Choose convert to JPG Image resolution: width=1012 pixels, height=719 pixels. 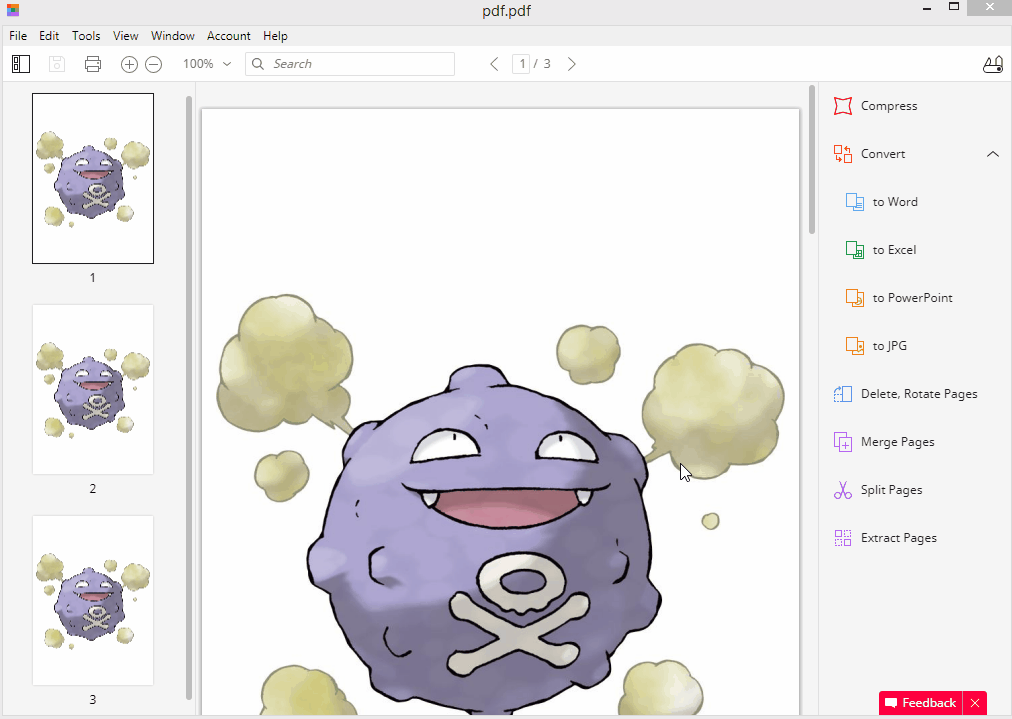(x=889, y=346)
